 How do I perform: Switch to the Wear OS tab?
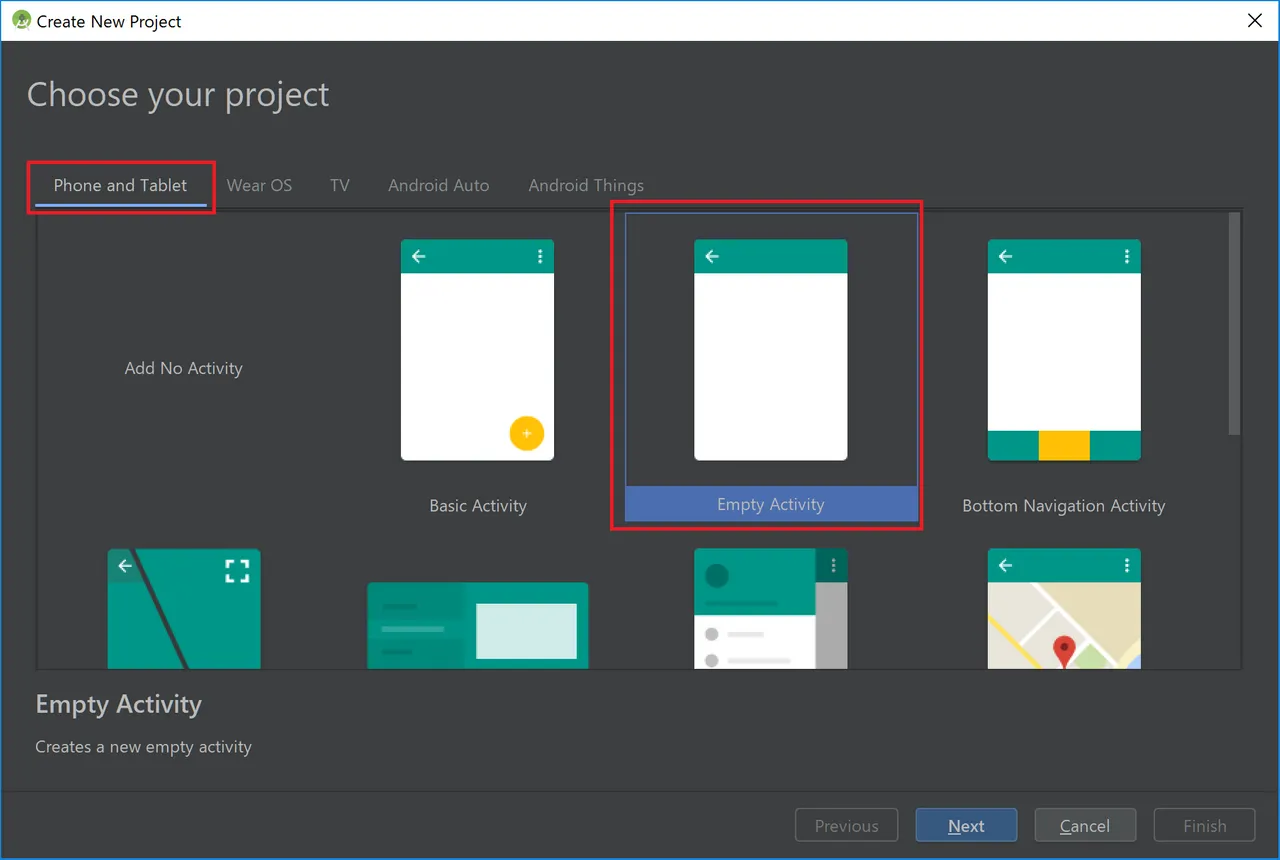point(259,185)
